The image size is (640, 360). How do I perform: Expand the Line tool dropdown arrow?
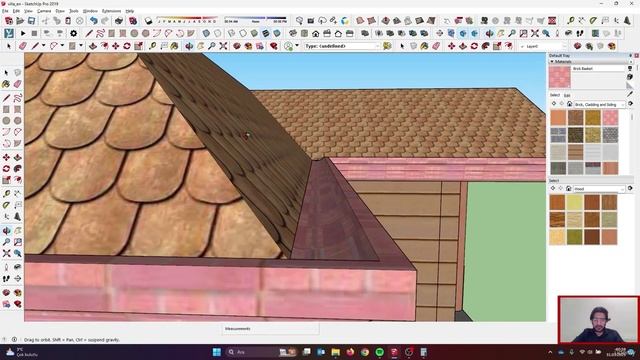pyautogui.click(x=43, y=46)
